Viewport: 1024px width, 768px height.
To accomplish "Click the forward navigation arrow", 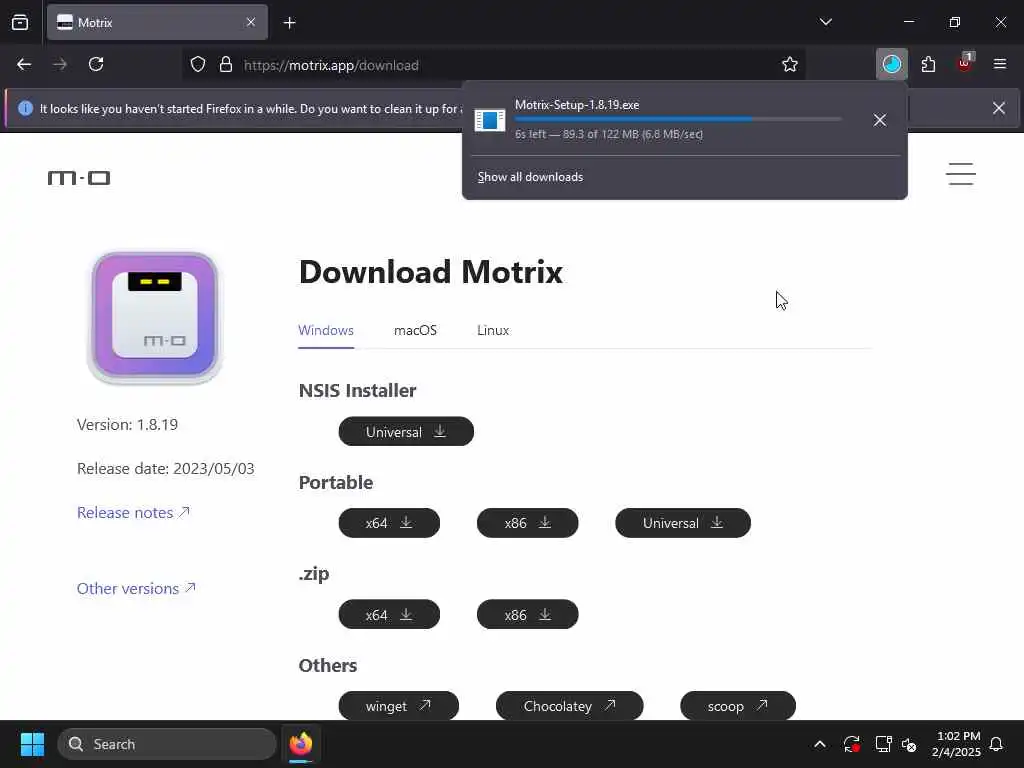I will pyautogui.click(x=60, y=65).
